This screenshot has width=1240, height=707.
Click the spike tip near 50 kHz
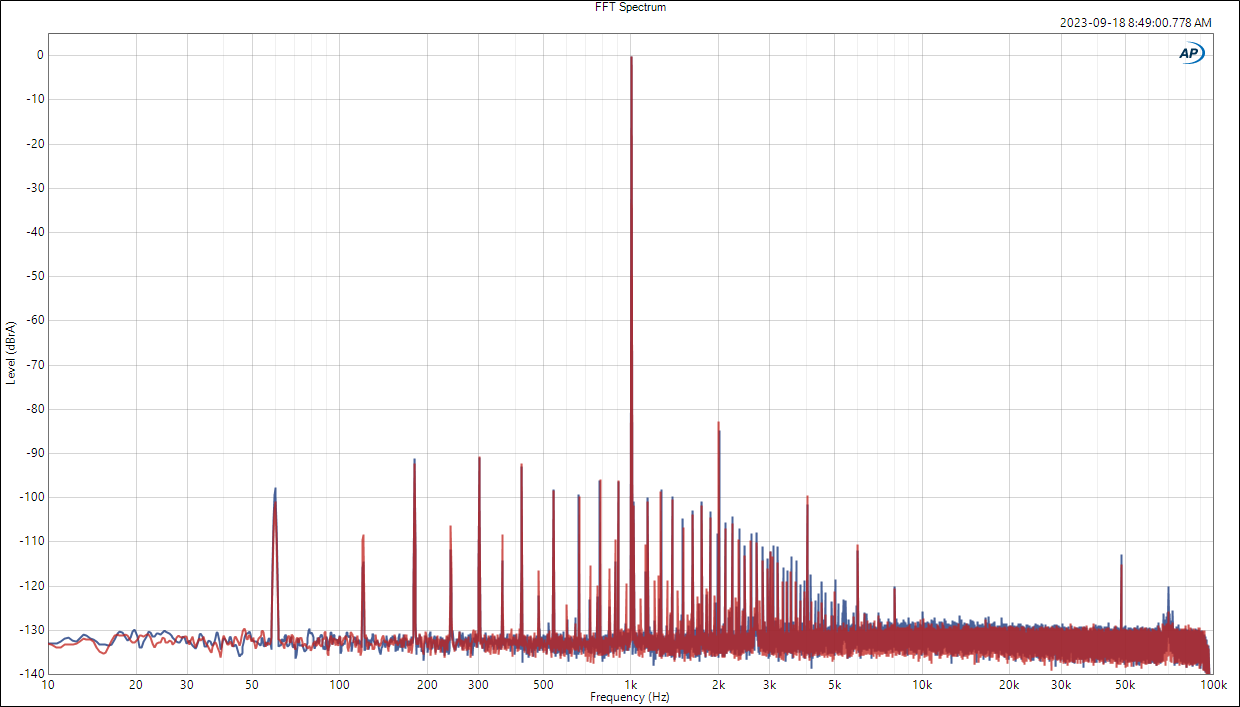[x=1121, y=556]
